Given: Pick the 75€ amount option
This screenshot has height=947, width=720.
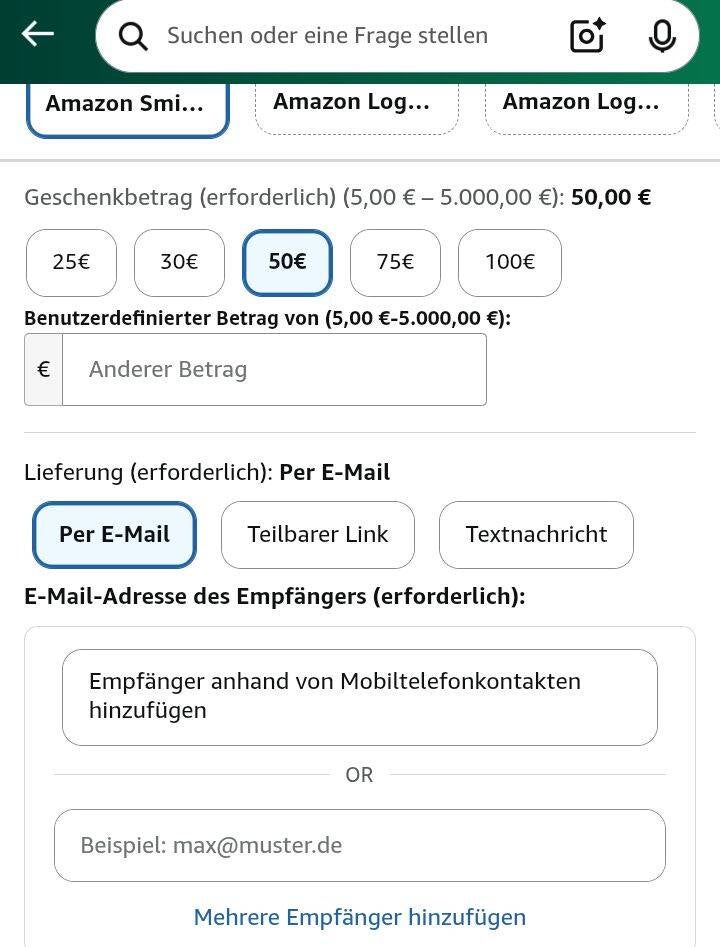Looking at the screenshot, I should [395, 262].
